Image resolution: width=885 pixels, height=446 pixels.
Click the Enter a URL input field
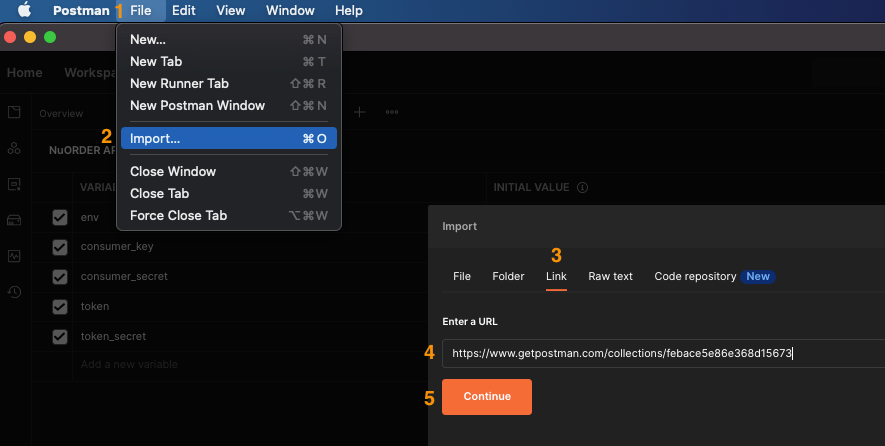(663, 353)
